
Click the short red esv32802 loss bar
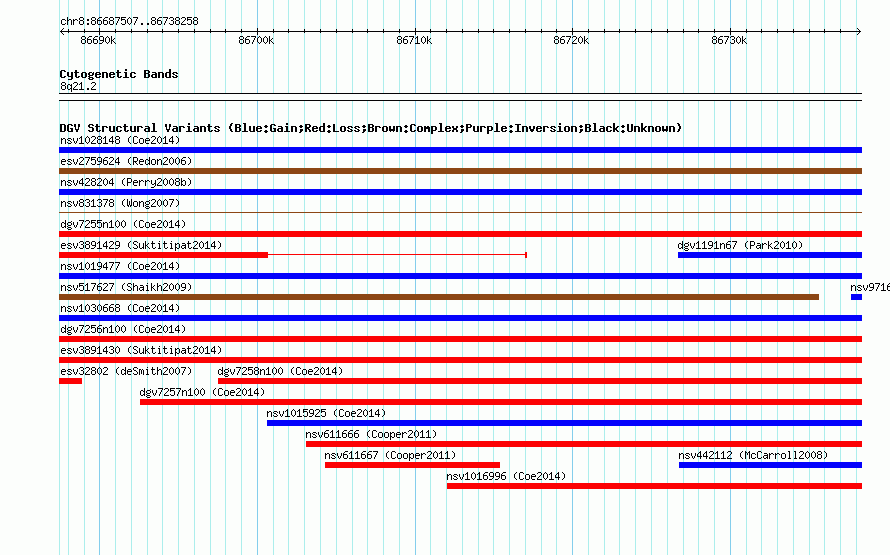coord(70,381)
